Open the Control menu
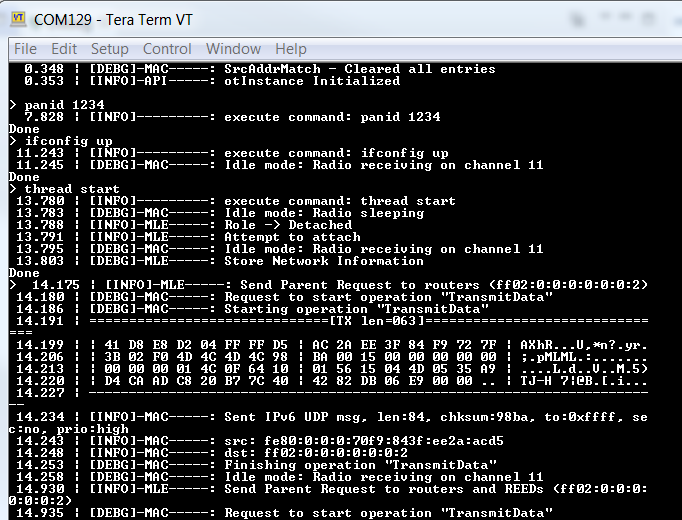This screenshot has height=520, width=682. 167,49
